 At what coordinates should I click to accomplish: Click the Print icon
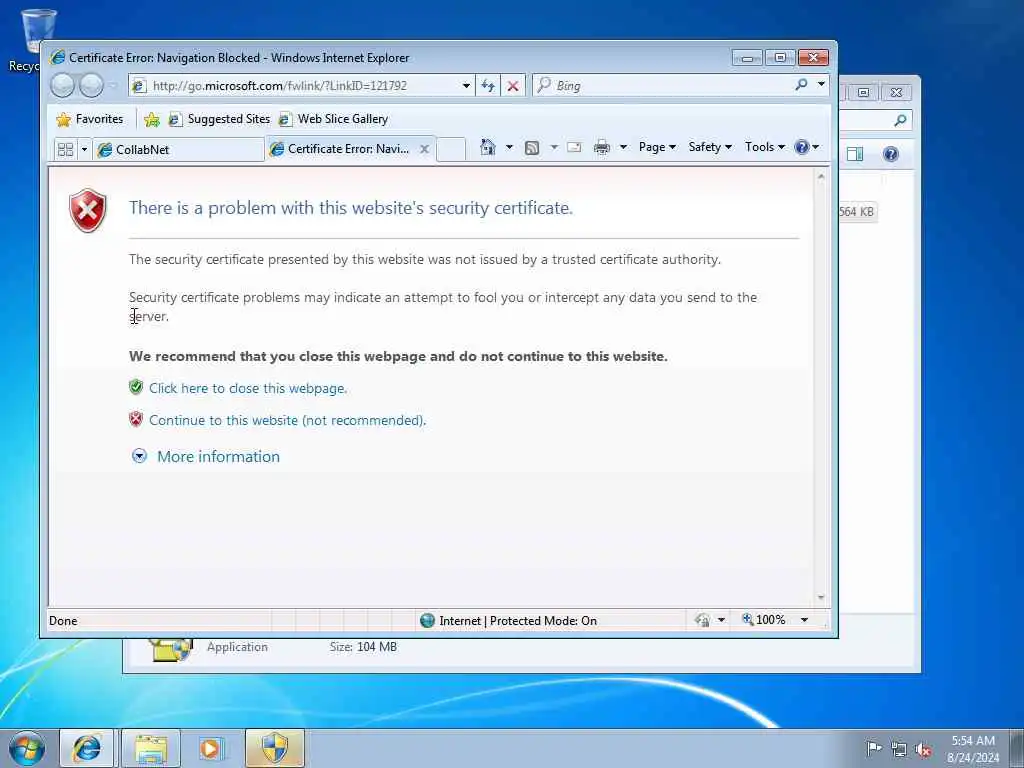[601, 148]
